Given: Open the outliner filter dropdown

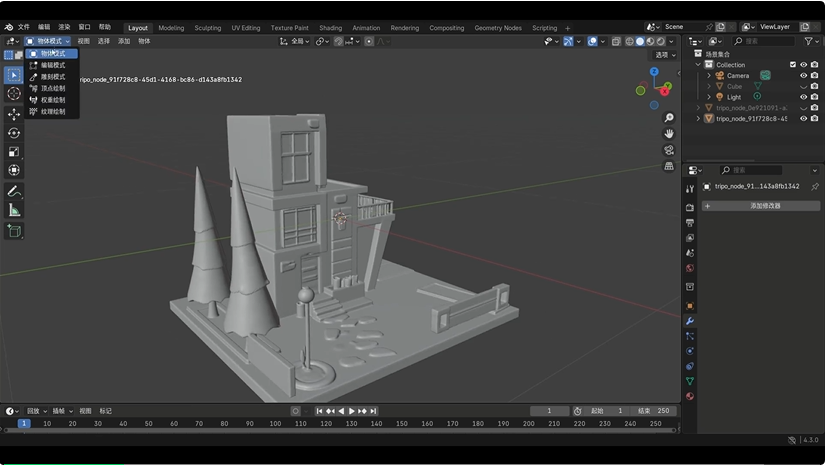Looking at the screenshot, I should 810,41.
